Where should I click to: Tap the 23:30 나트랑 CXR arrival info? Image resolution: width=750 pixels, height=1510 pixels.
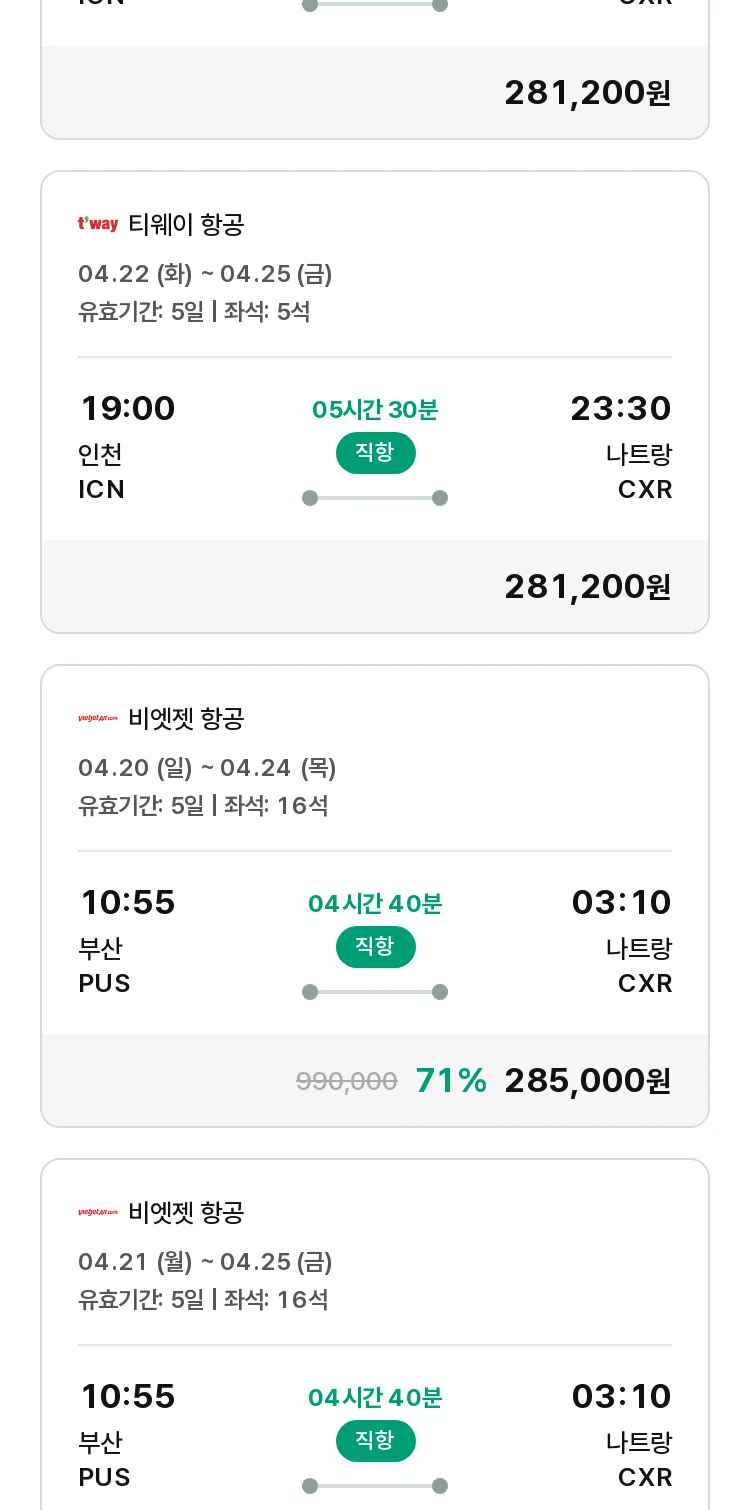(x=621, y=446)
